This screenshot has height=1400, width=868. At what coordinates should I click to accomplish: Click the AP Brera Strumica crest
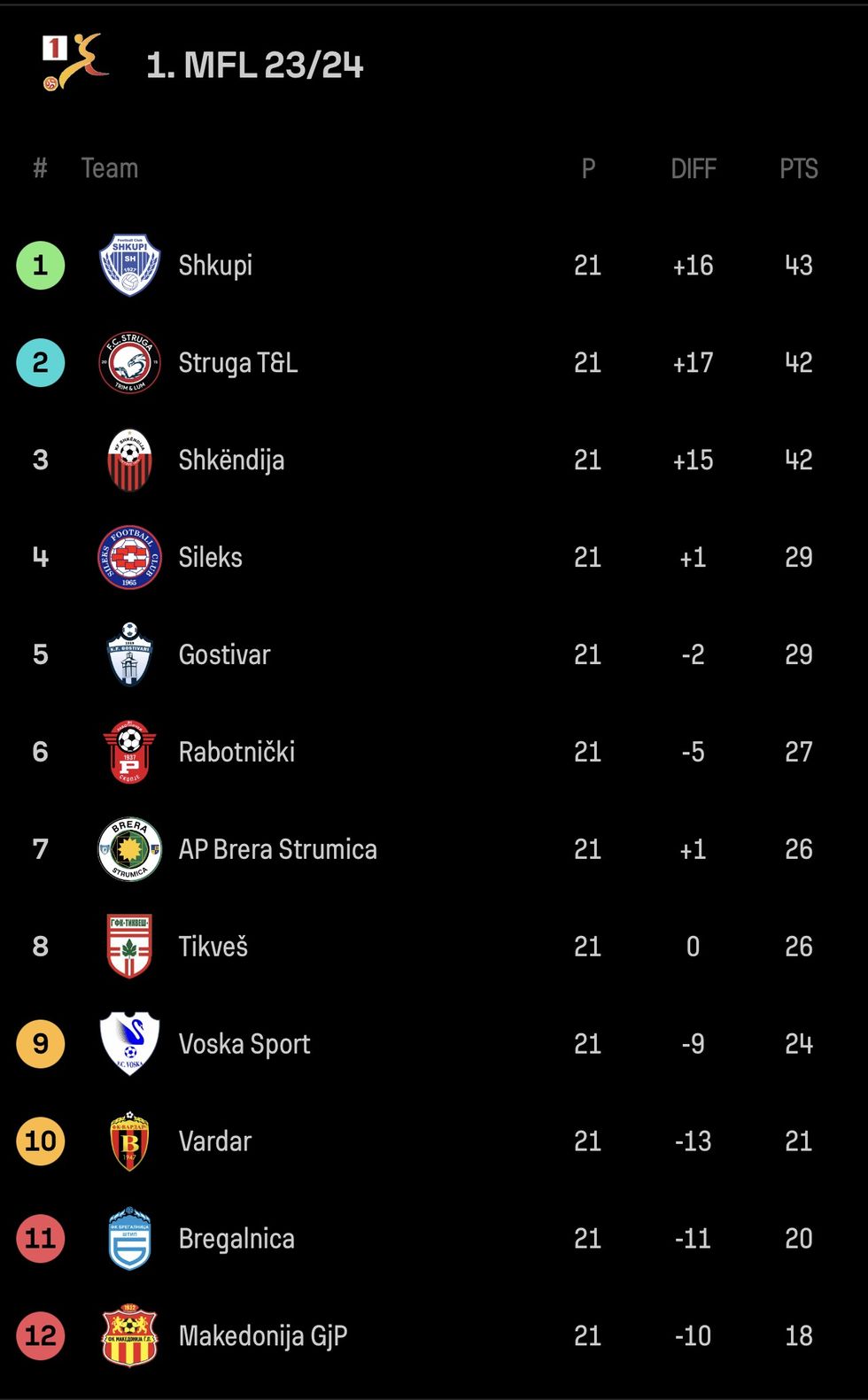(x=129, y=849)
